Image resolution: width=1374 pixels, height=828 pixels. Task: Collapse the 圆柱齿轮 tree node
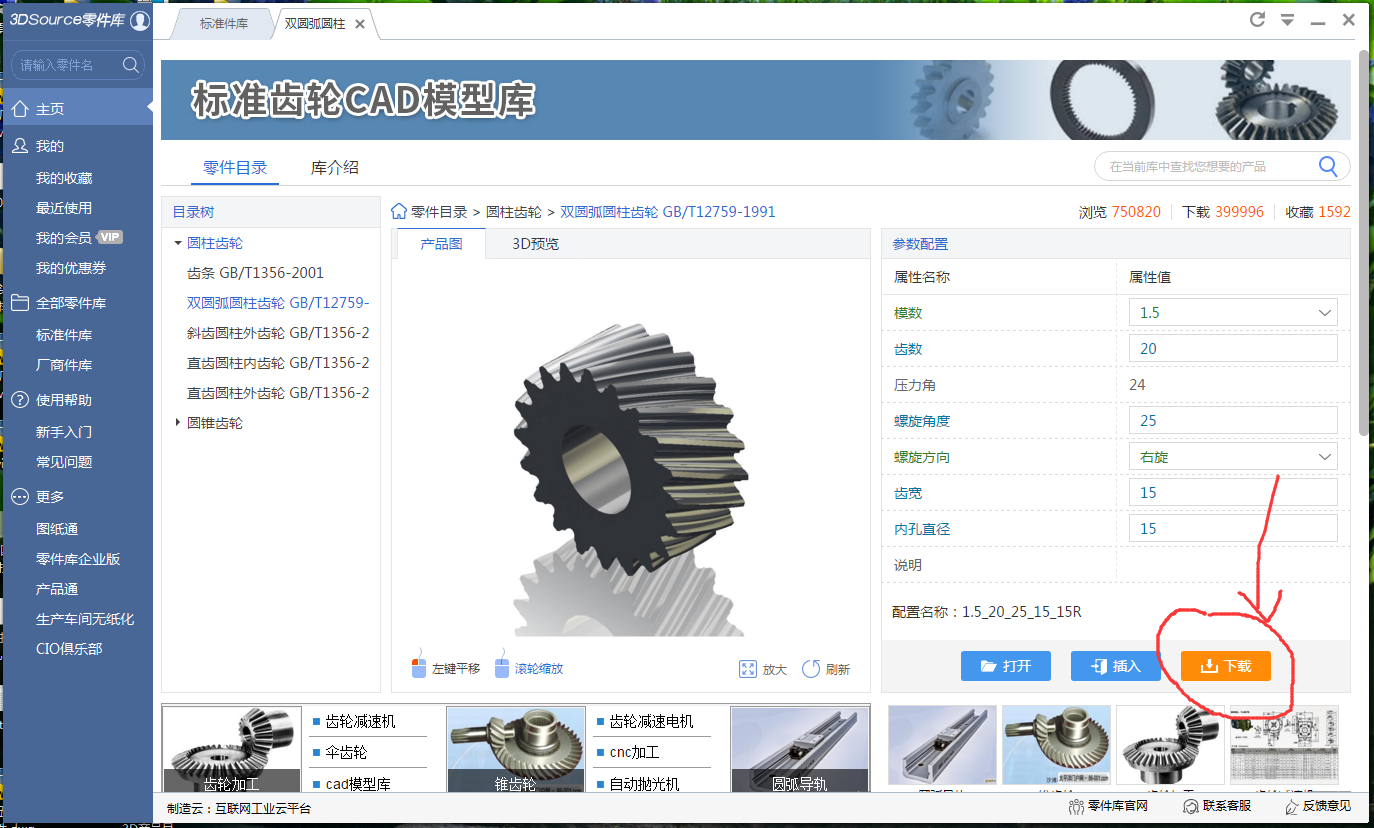coord(178,243)
